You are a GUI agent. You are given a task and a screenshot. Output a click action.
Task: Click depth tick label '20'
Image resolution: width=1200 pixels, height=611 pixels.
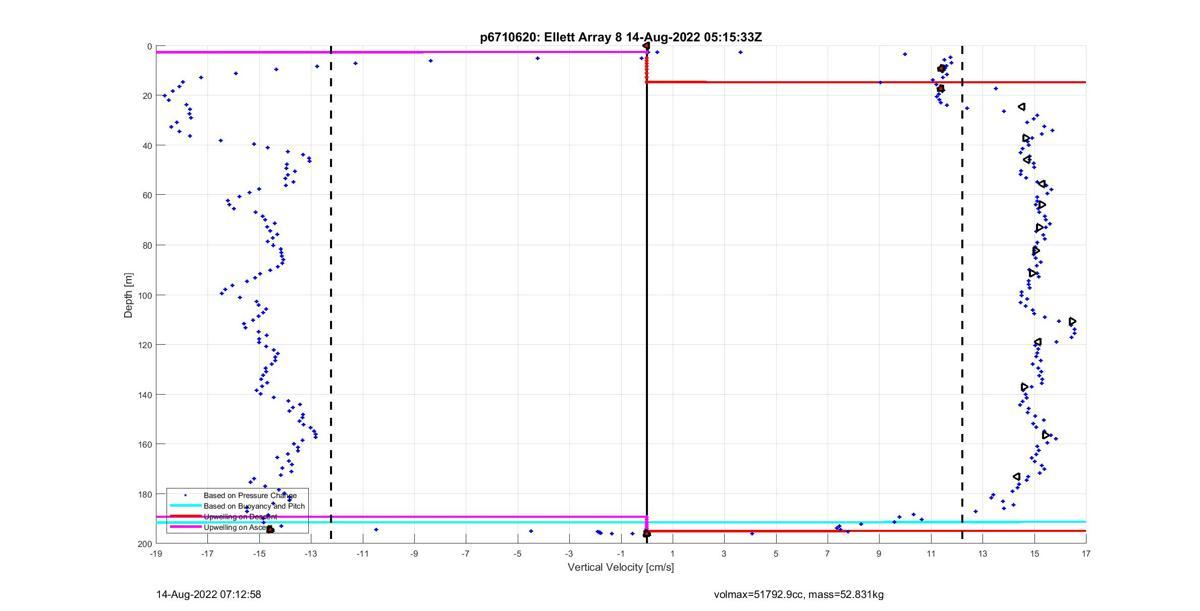coord(147,96)
